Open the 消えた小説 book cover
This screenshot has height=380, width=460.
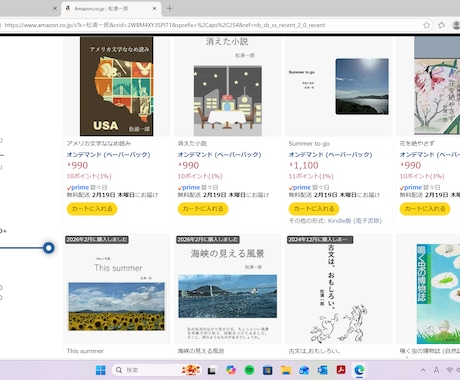click(227, 86)
